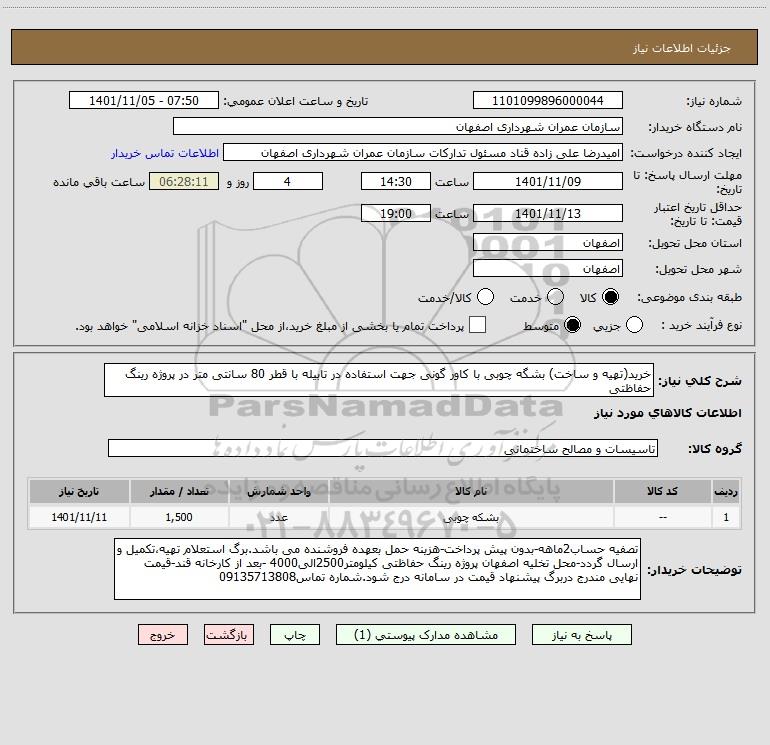The width and height of the screenshot is (770, 745).
Task: Toggle the اسناد خزانه اسلامی payment checkbox
Action: [x=477, y=325]
